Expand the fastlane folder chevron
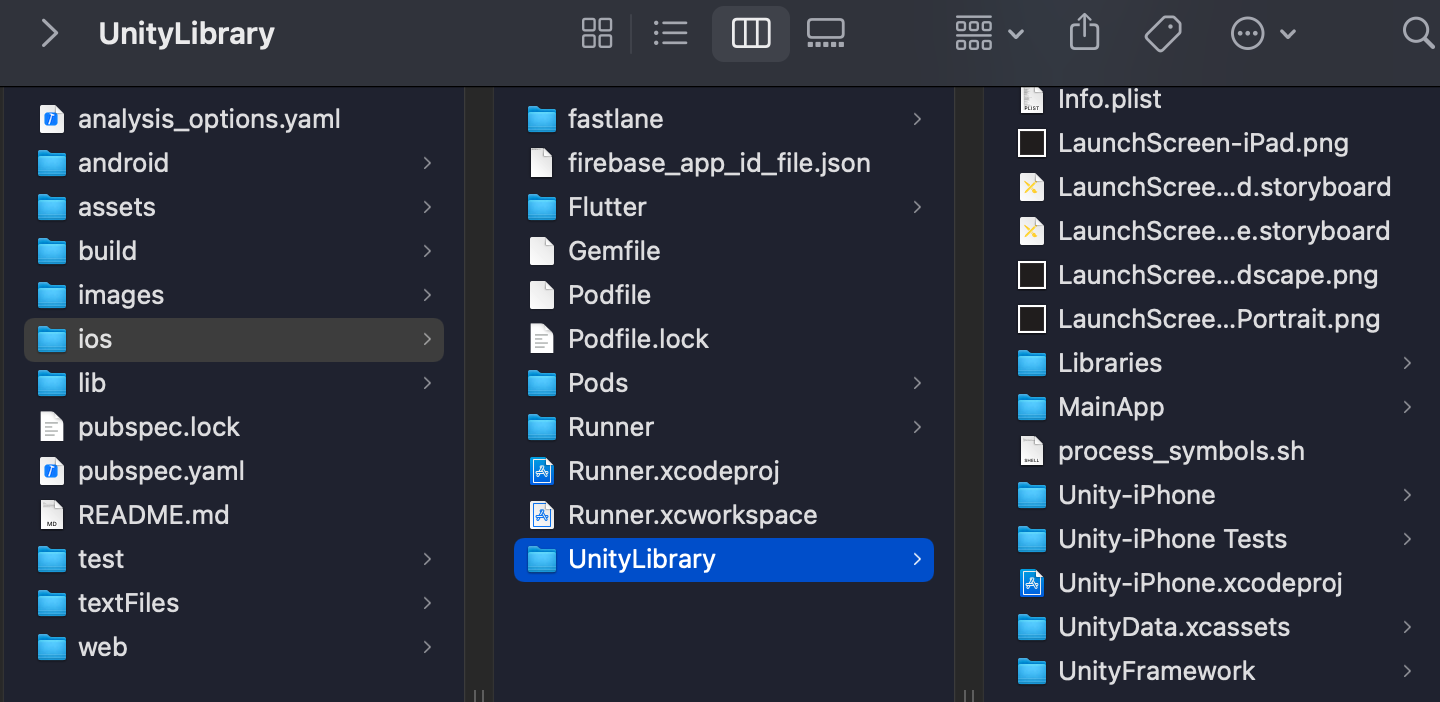The width and height of the screenshot is (1440, 702). click(x=917, y=119)
